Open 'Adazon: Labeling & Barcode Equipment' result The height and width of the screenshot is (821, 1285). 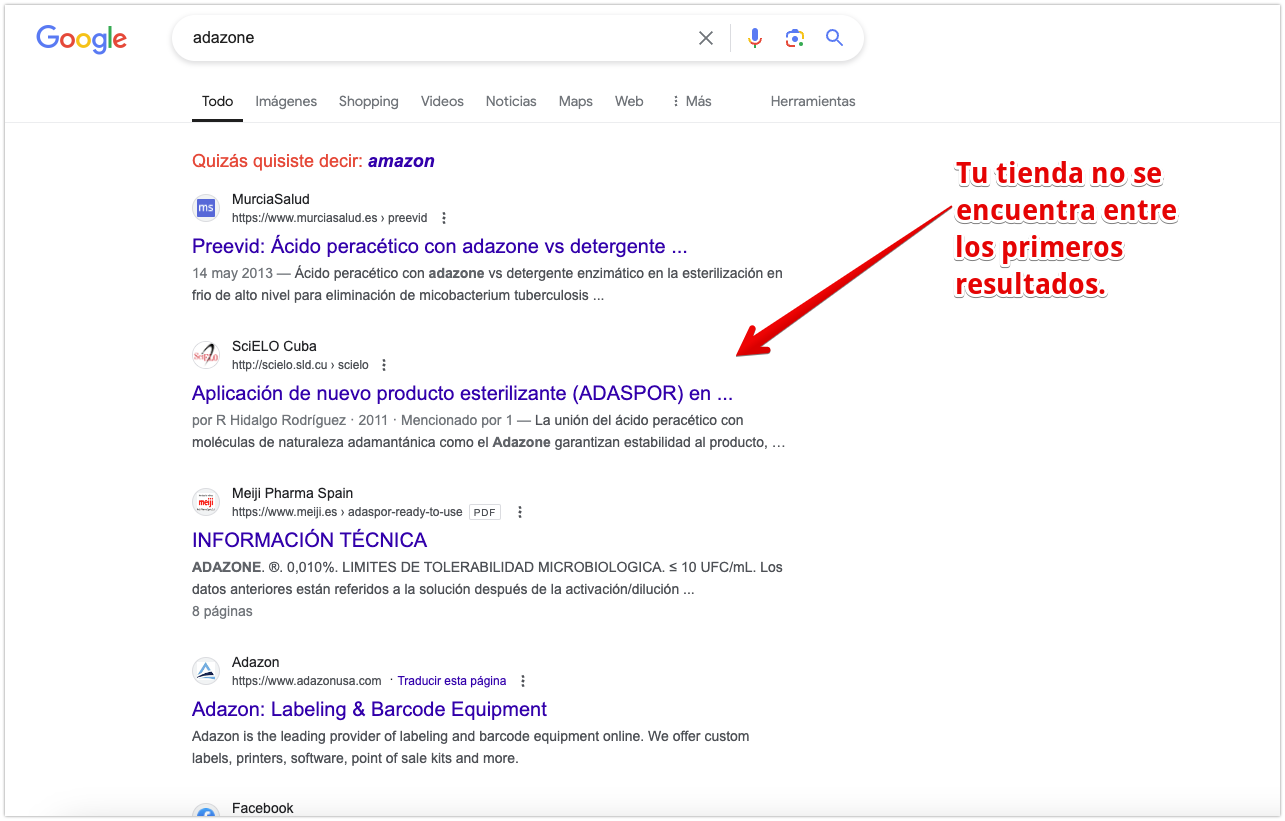369,709
